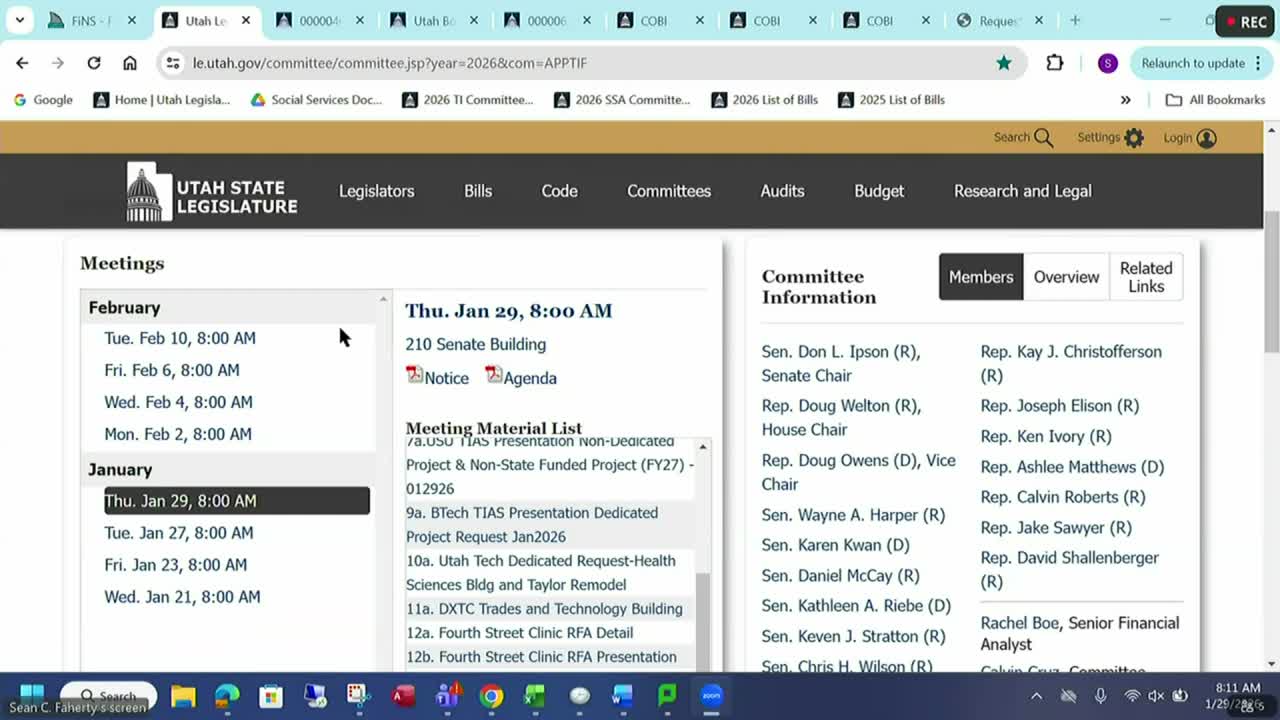The height and width of the screenshot is (720, 1280).
Task: Open the Notice PDF icon
Action: click(414, 376)
